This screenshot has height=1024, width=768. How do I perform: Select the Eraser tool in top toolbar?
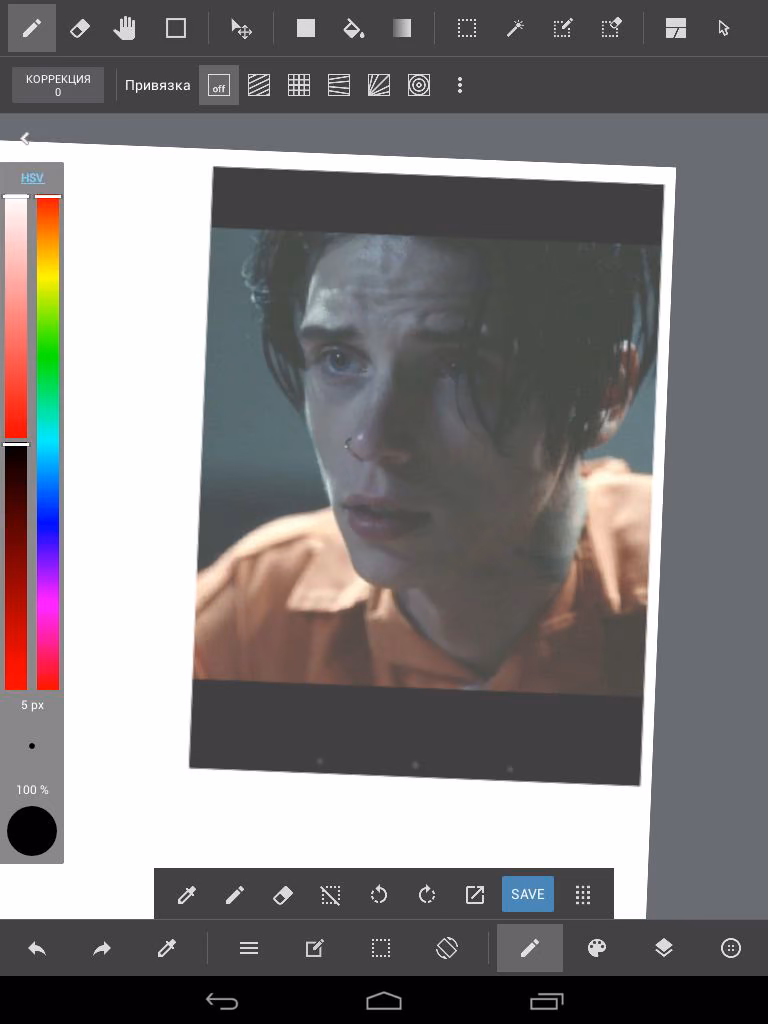[80, 28]
